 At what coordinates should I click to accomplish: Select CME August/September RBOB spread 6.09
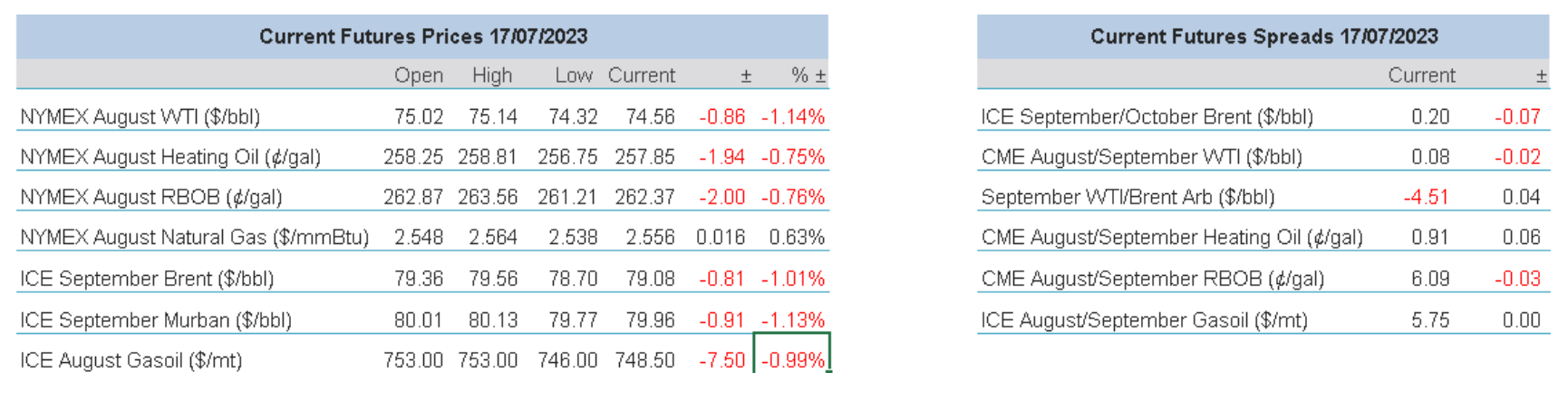coord(1430,279)
